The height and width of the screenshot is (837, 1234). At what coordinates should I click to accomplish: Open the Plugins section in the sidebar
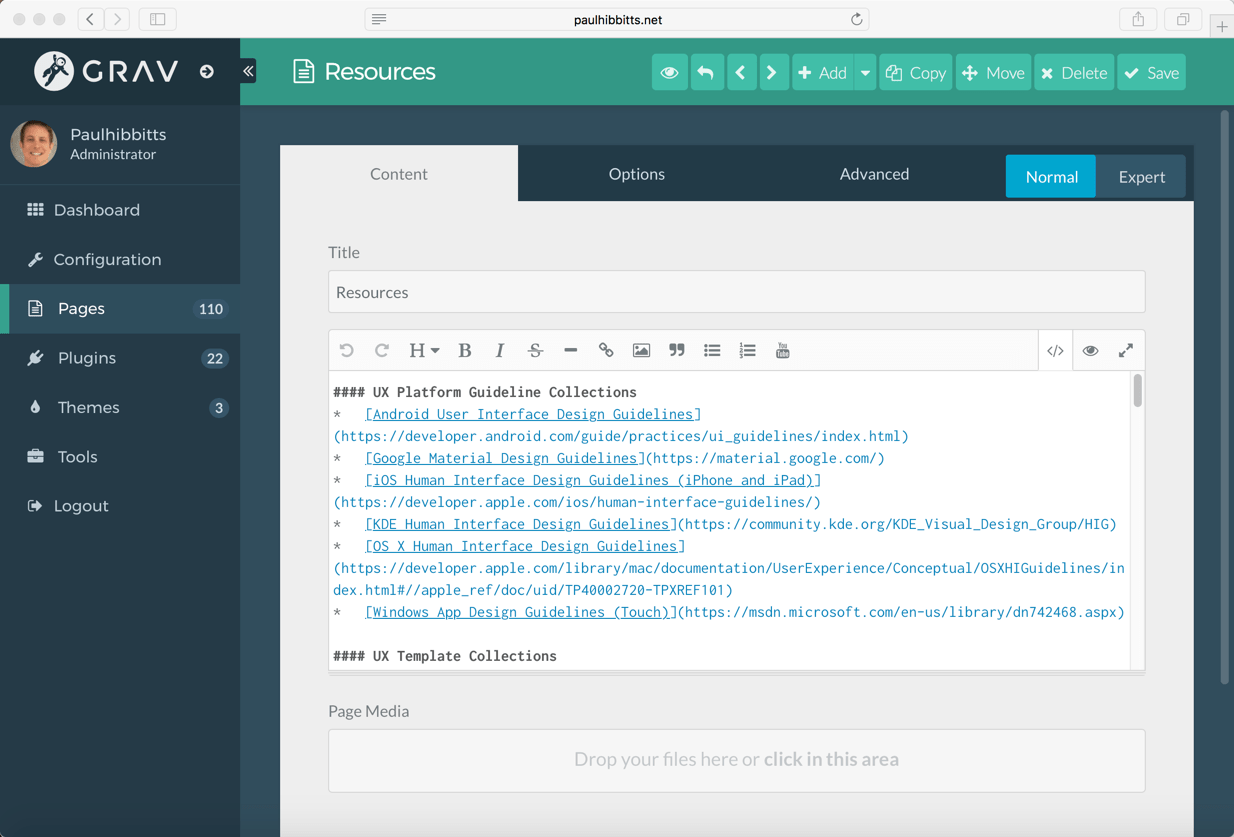85,357
